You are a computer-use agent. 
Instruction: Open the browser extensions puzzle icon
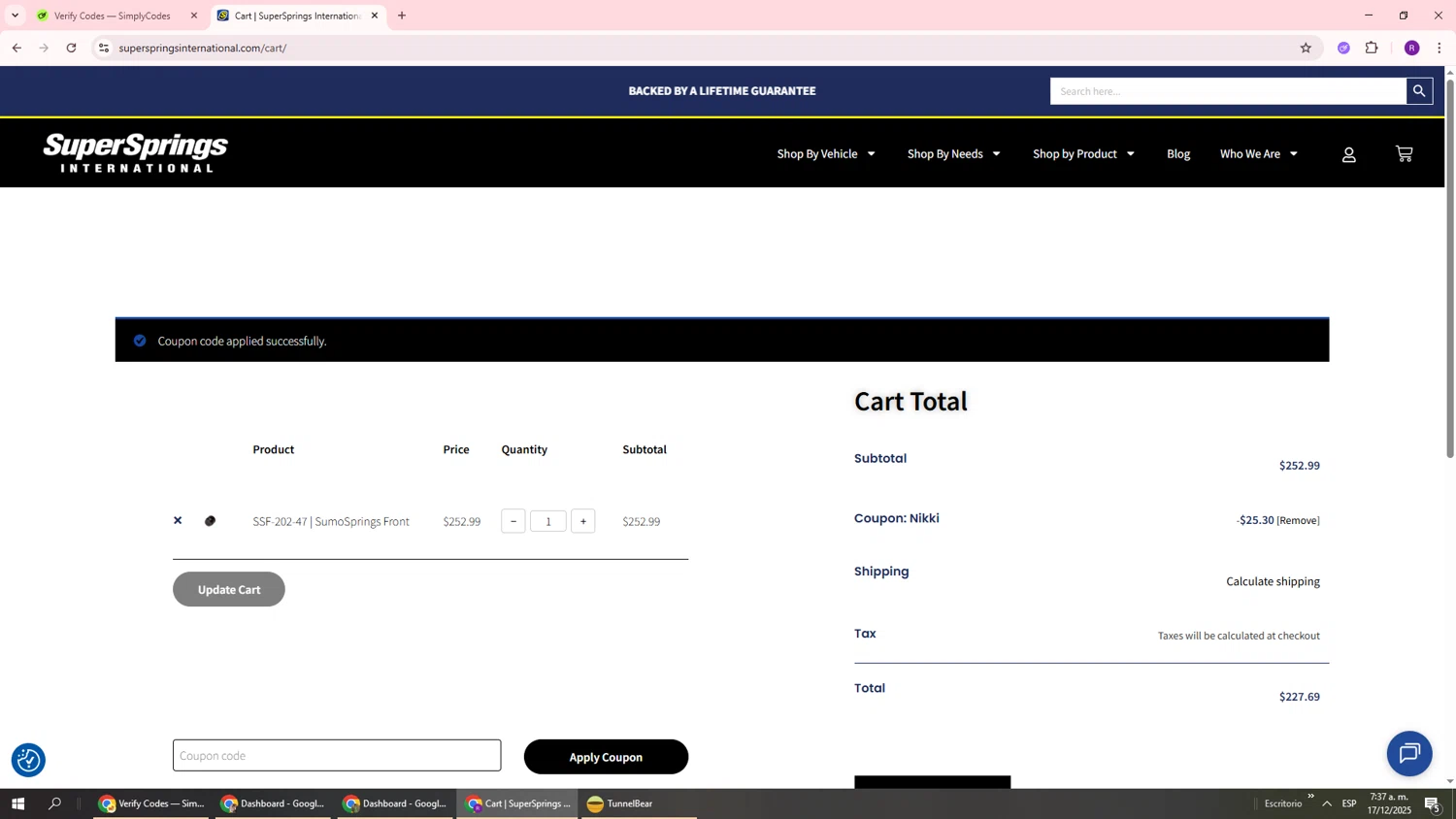pos(1372,48)
